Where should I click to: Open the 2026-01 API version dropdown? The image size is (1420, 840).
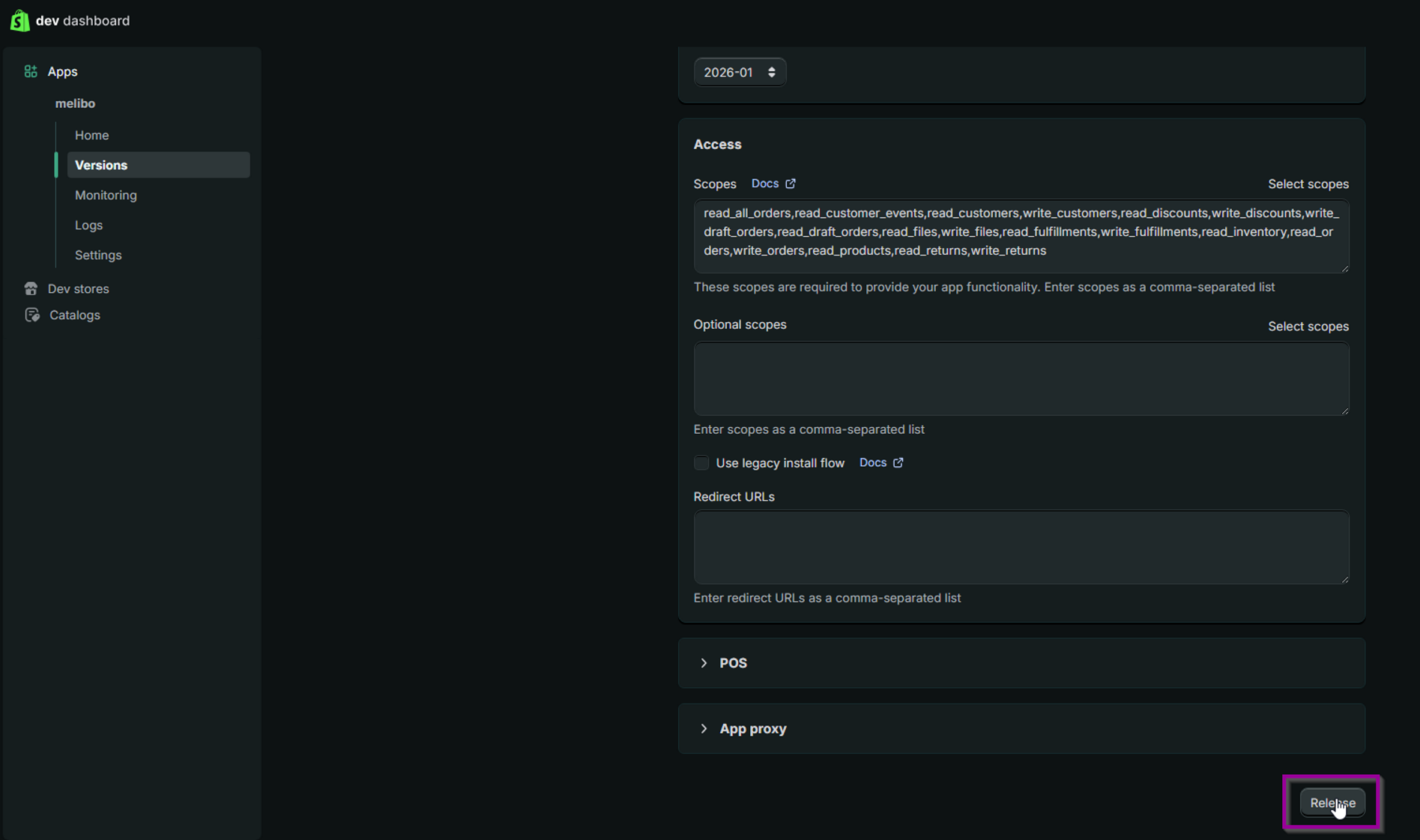coord(739,72)
